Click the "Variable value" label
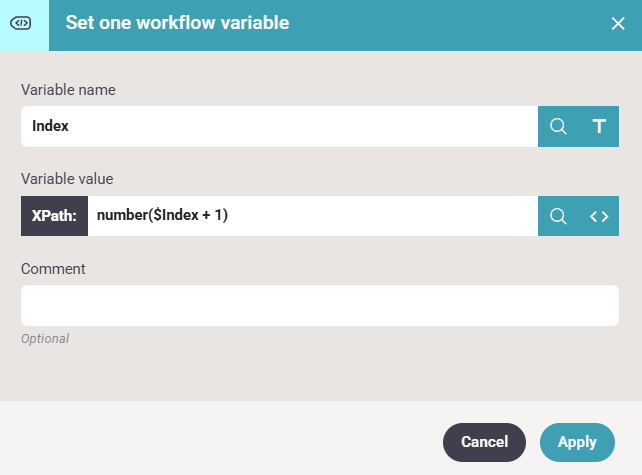The height and width of the screenshot is (475, 642). tap(67, 179)
